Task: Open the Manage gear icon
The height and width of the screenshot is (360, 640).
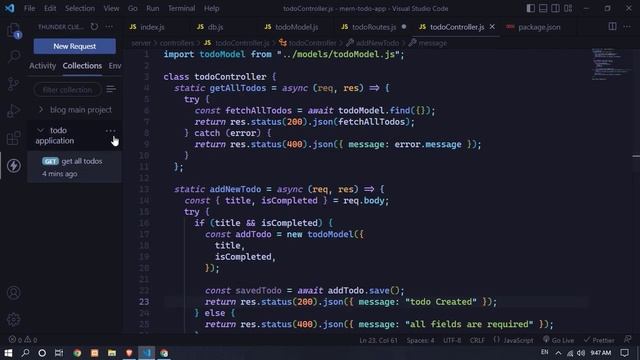Action: pyautogui.click(x=13, y=320)
